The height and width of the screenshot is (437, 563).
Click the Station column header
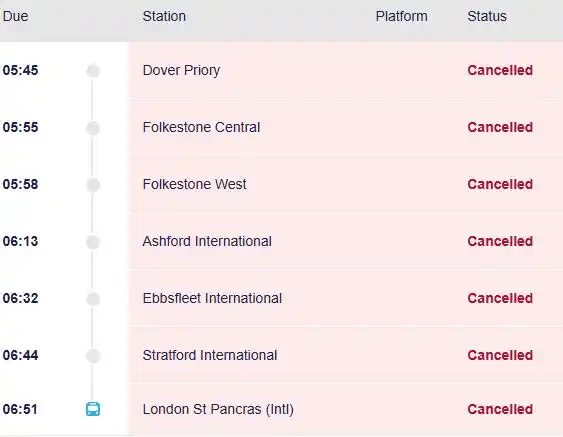(x=164, y=16)
